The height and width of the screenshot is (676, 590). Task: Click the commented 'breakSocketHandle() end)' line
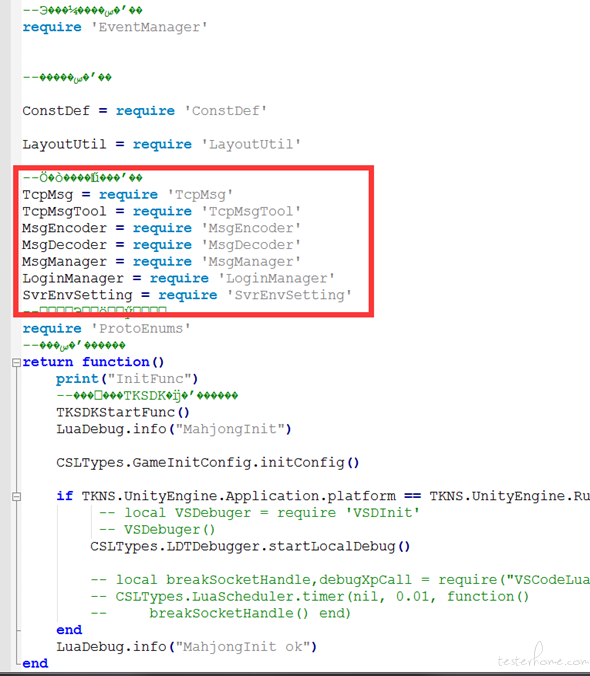pyautogui.click(x=221, y=613)
